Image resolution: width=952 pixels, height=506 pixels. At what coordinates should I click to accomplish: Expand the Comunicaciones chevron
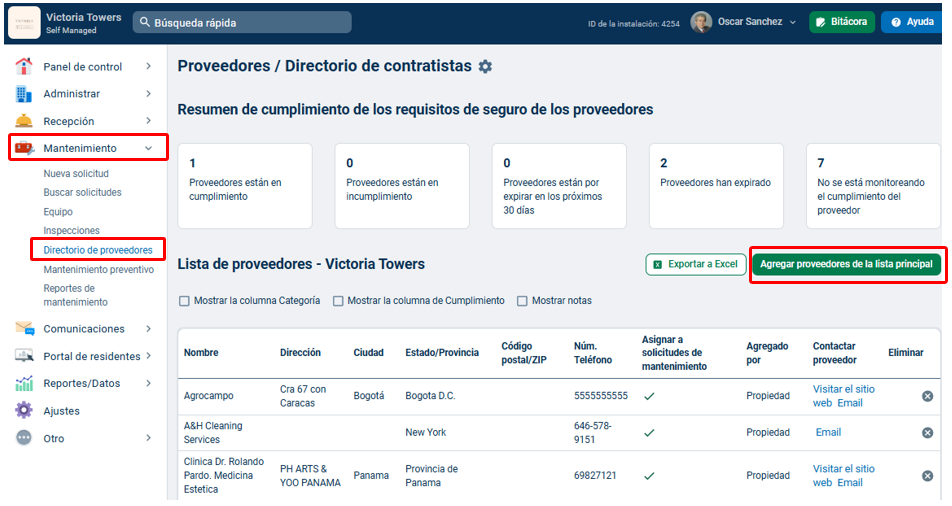pos(149,329)
